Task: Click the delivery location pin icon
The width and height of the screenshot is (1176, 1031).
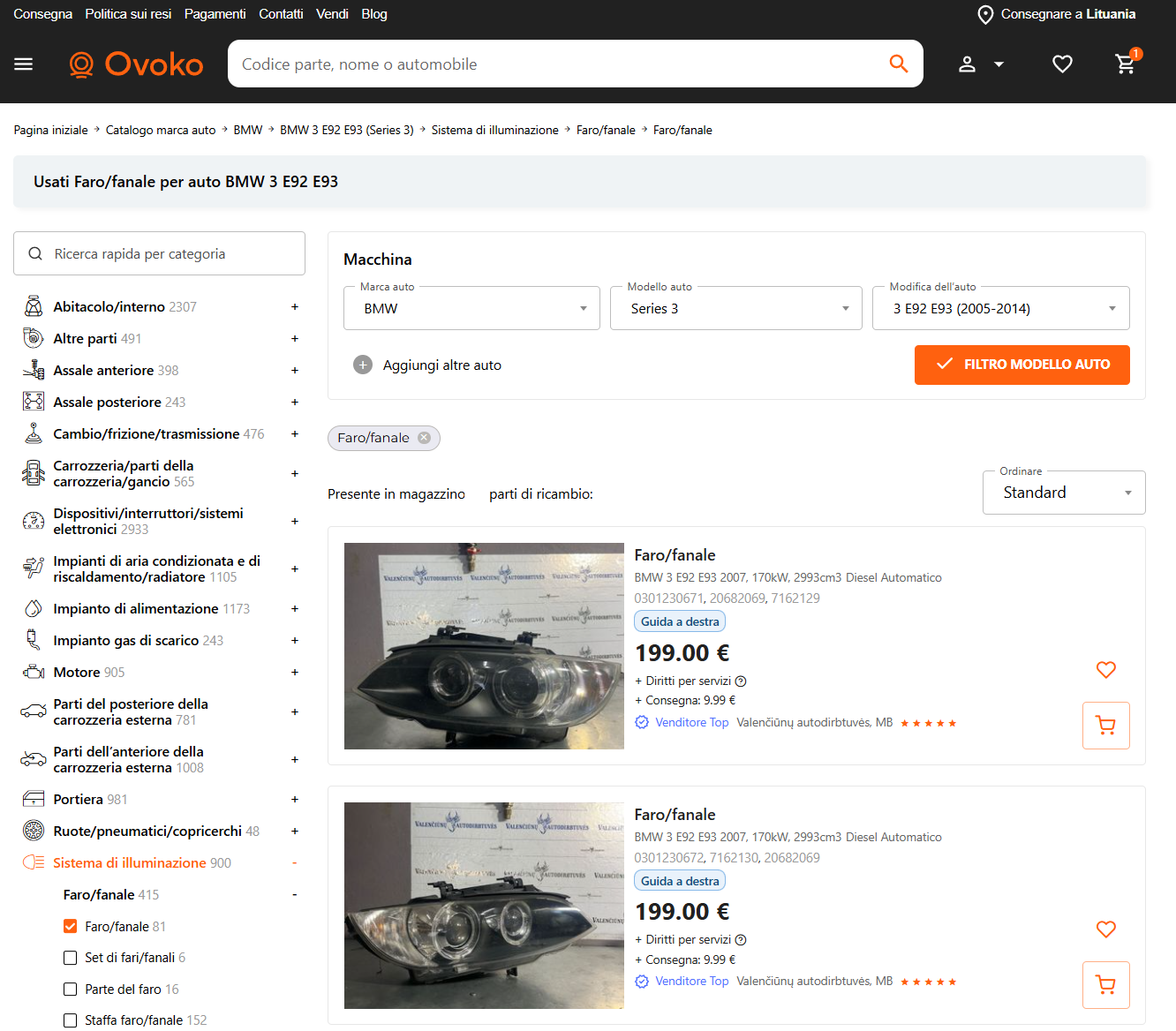Action: coord(985,15)
